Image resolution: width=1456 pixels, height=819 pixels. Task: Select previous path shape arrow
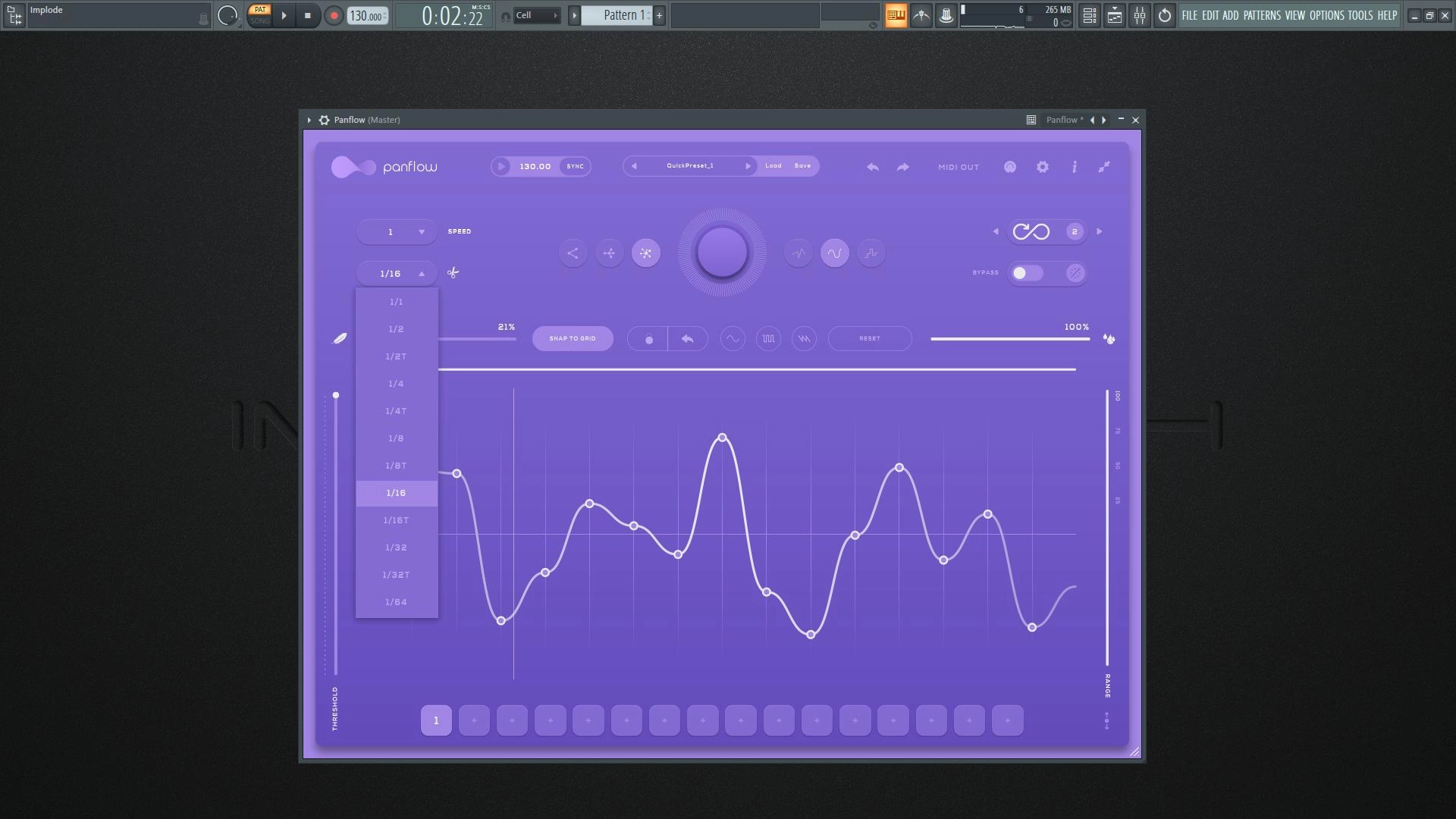996,232
